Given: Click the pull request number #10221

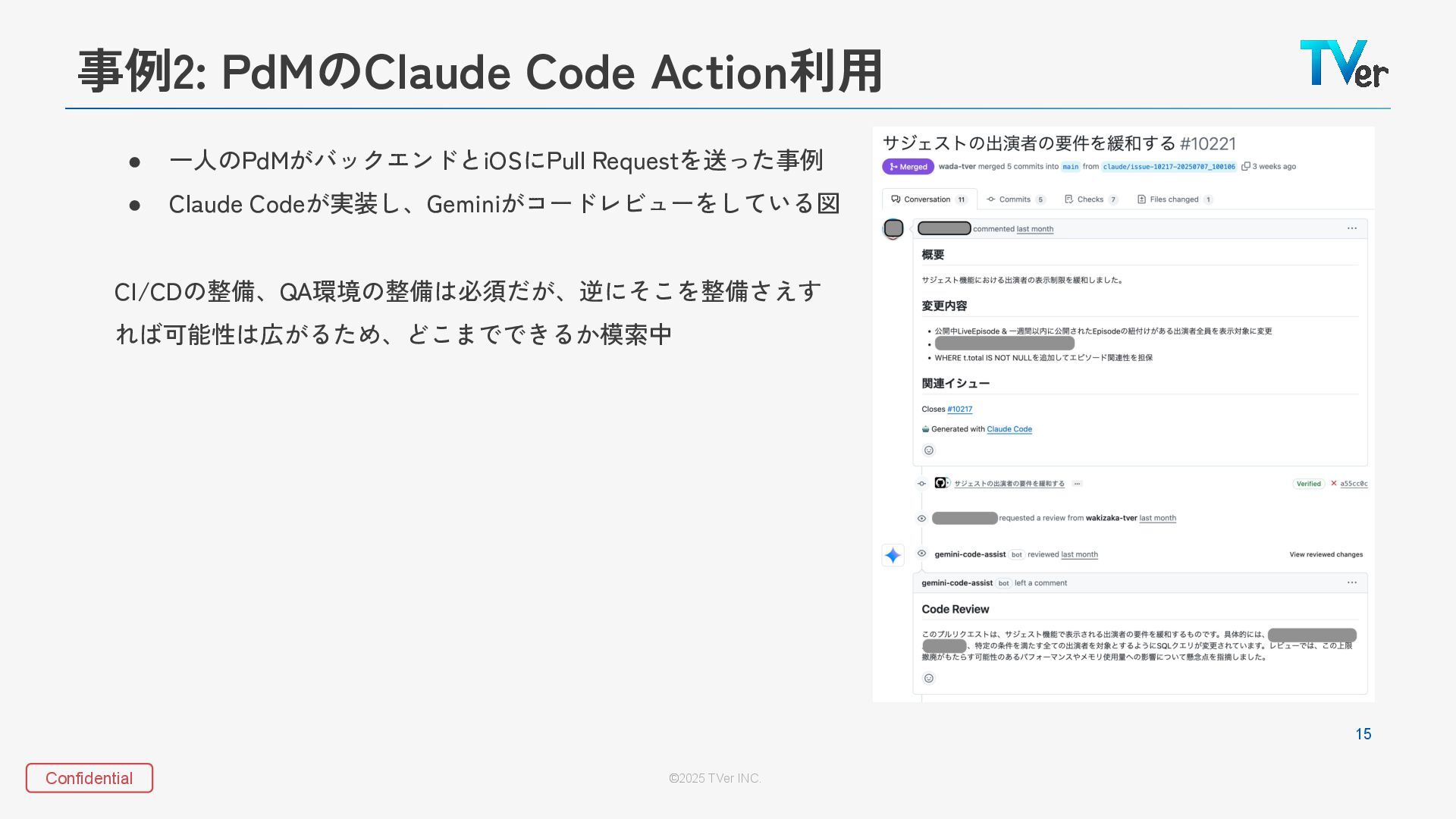Looking at the screenshot, I should tap(1208, 144).
